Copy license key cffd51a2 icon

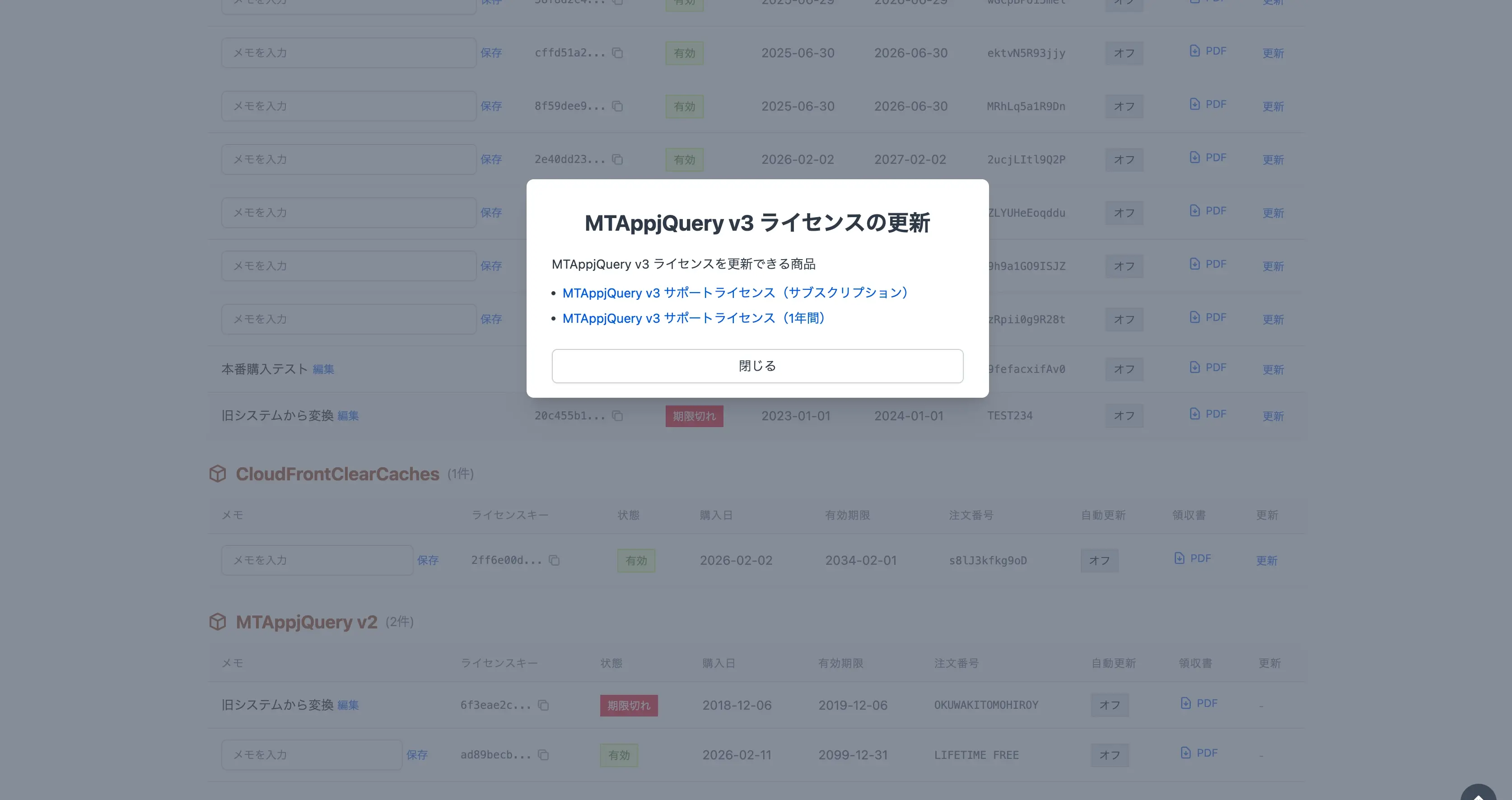click(617, 53)
